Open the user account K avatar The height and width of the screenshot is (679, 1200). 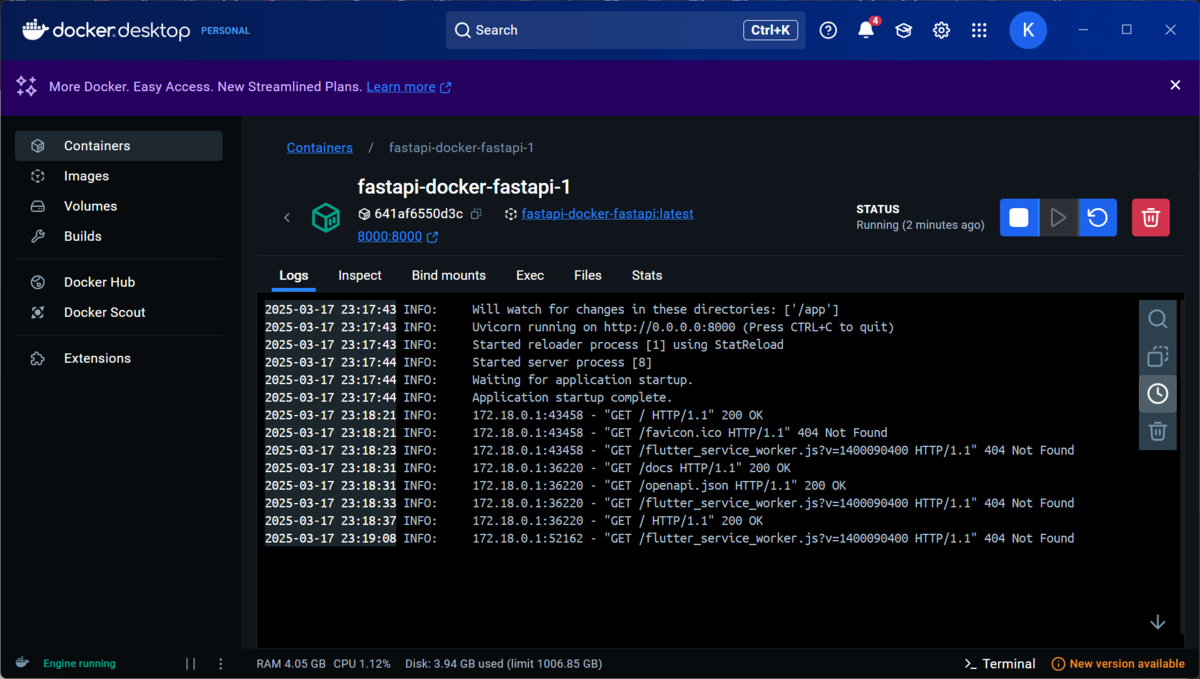click(x=1028, y=30)
